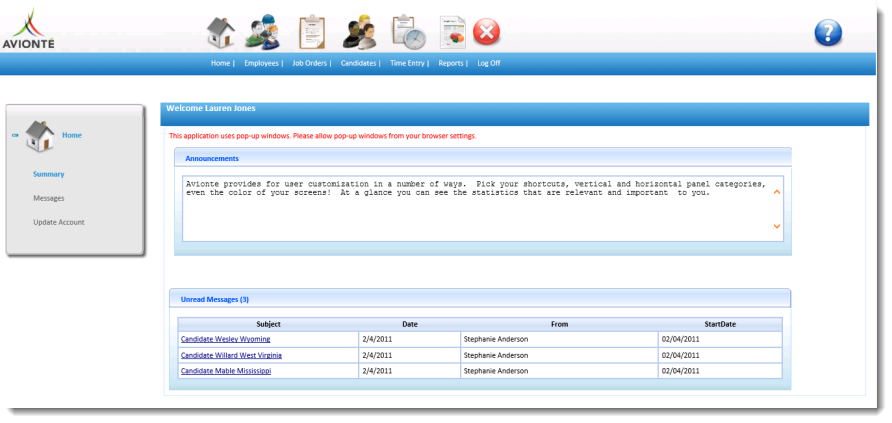Select Job Orders in the navigation bar
The height and width of the screenshot is (423, 892).
pos(309,63)
